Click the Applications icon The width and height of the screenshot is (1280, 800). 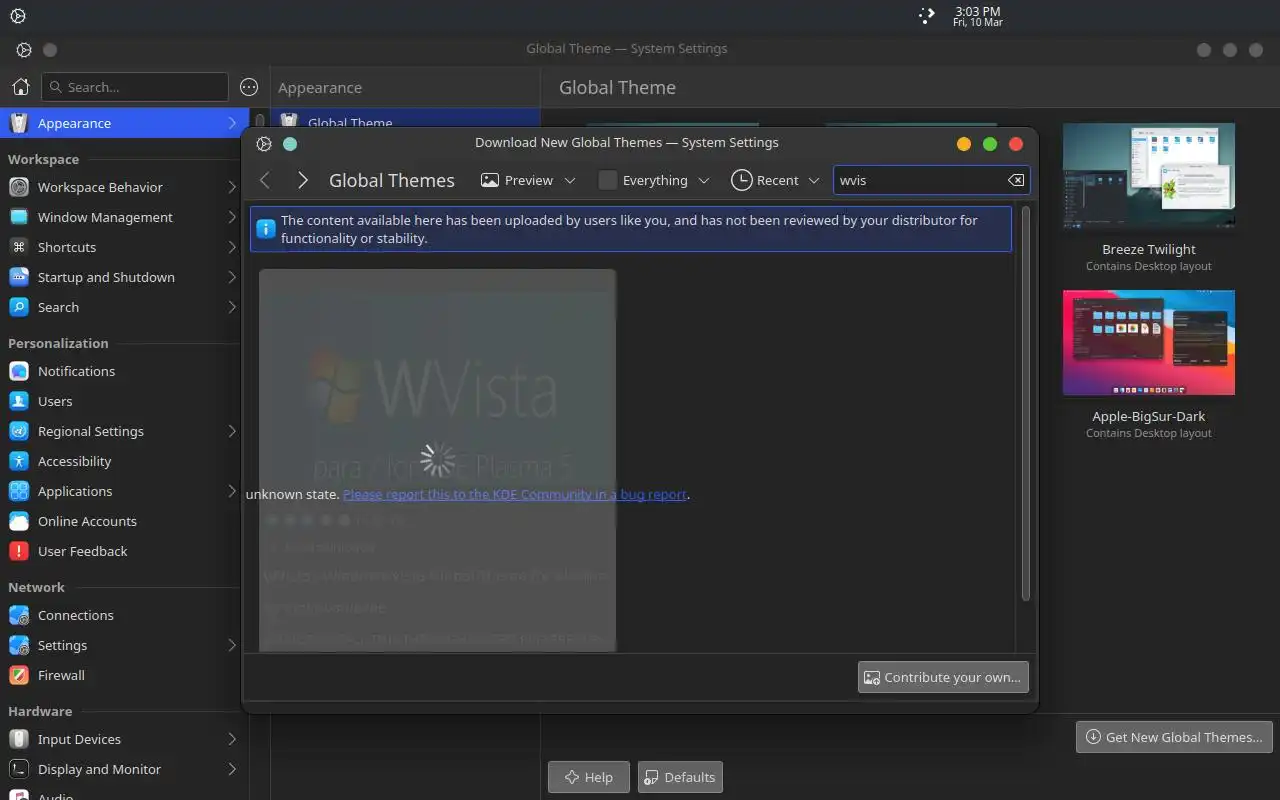pos(19,491)
